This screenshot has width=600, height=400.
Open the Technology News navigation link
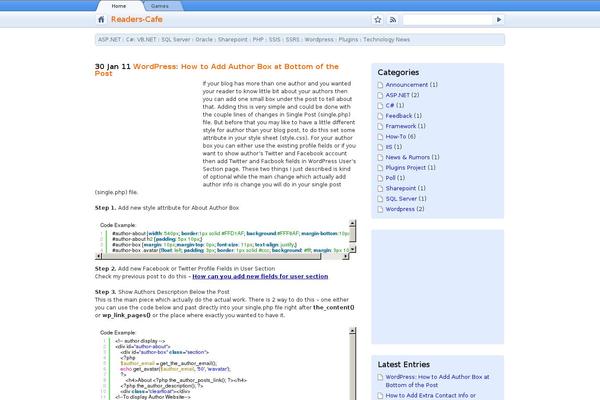[x=386, y=39]
